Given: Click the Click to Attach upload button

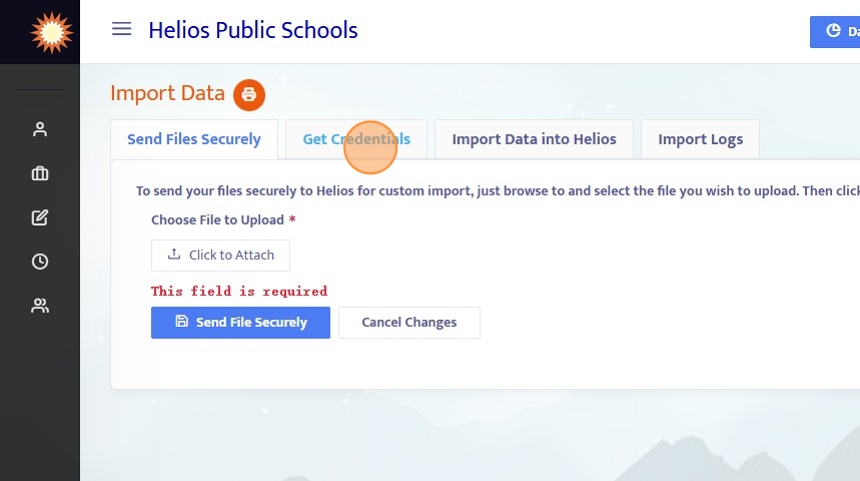Looking at the screenshot, I should [x=220, y=255].
